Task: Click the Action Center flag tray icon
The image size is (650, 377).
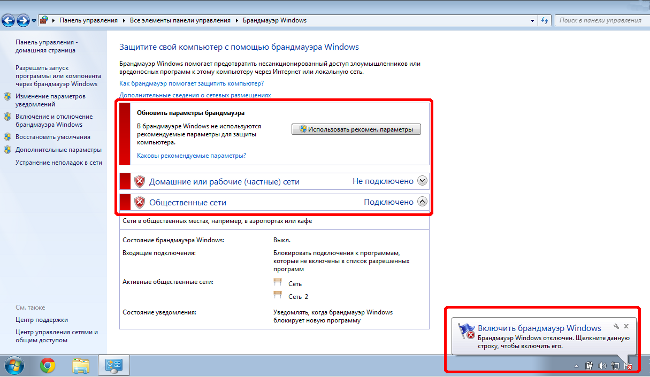Action: (x=628, y=366)
